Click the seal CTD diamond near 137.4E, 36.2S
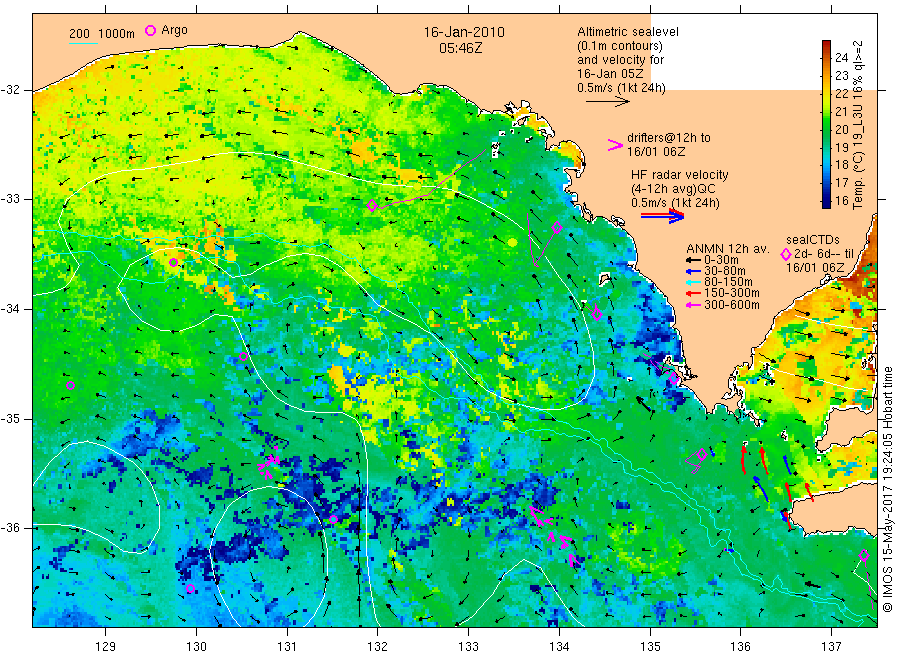 864,555
